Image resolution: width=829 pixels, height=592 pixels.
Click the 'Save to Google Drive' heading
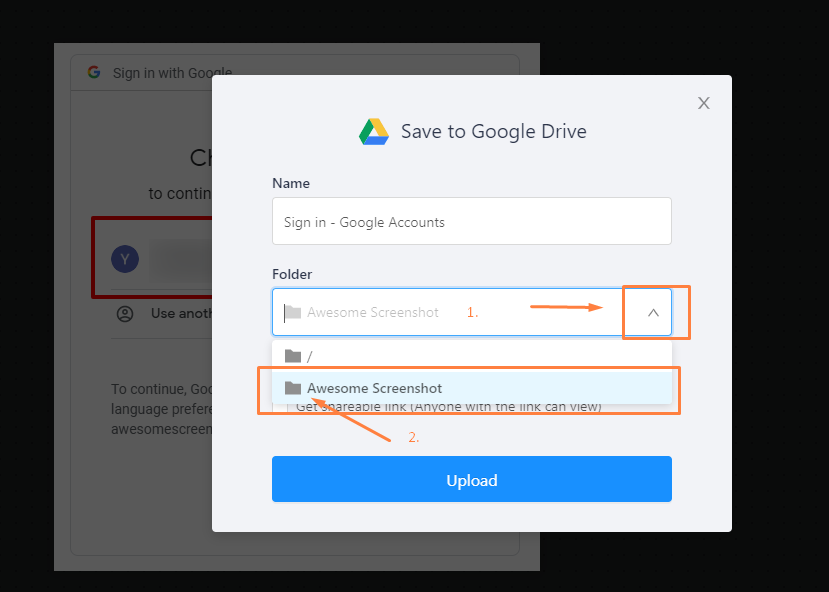(x=493, y=132)
